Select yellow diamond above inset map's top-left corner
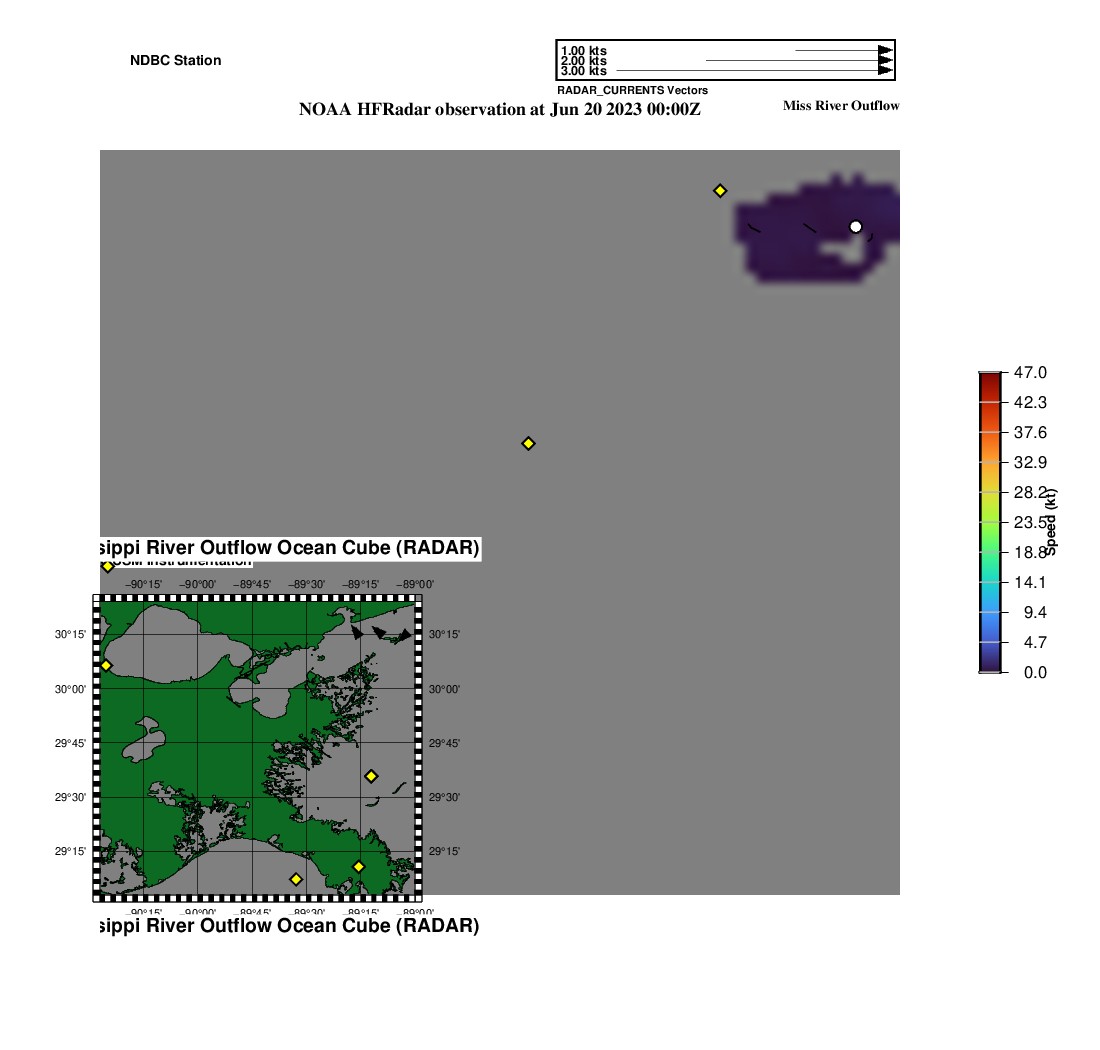The width and height of the screenshot is (1100, 1050). tap(108, 566)
